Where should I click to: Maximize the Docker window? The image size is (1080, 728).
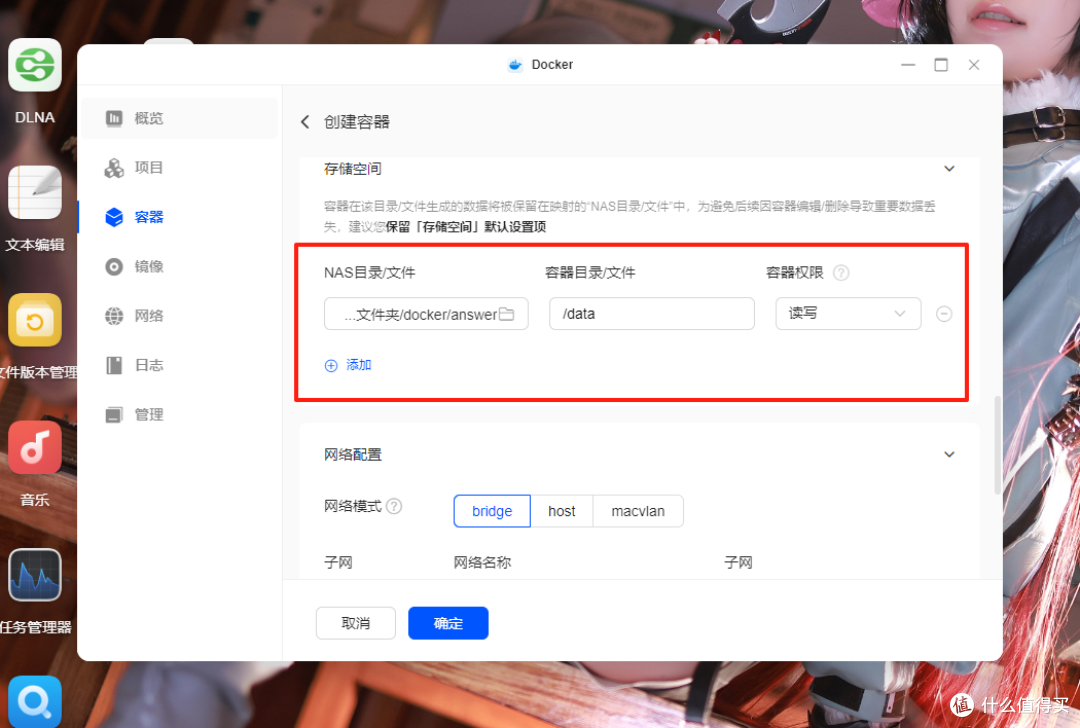click(x=941, y=65)
